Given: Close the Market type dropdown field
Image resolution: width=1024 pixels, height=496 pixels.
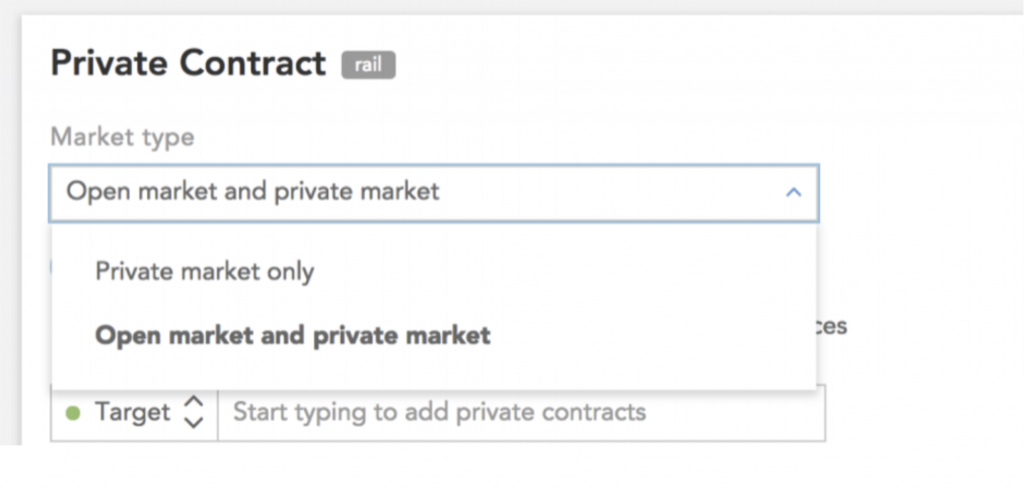Looking at the screenshot, I should pyautogui.click(x=434, y=193).
